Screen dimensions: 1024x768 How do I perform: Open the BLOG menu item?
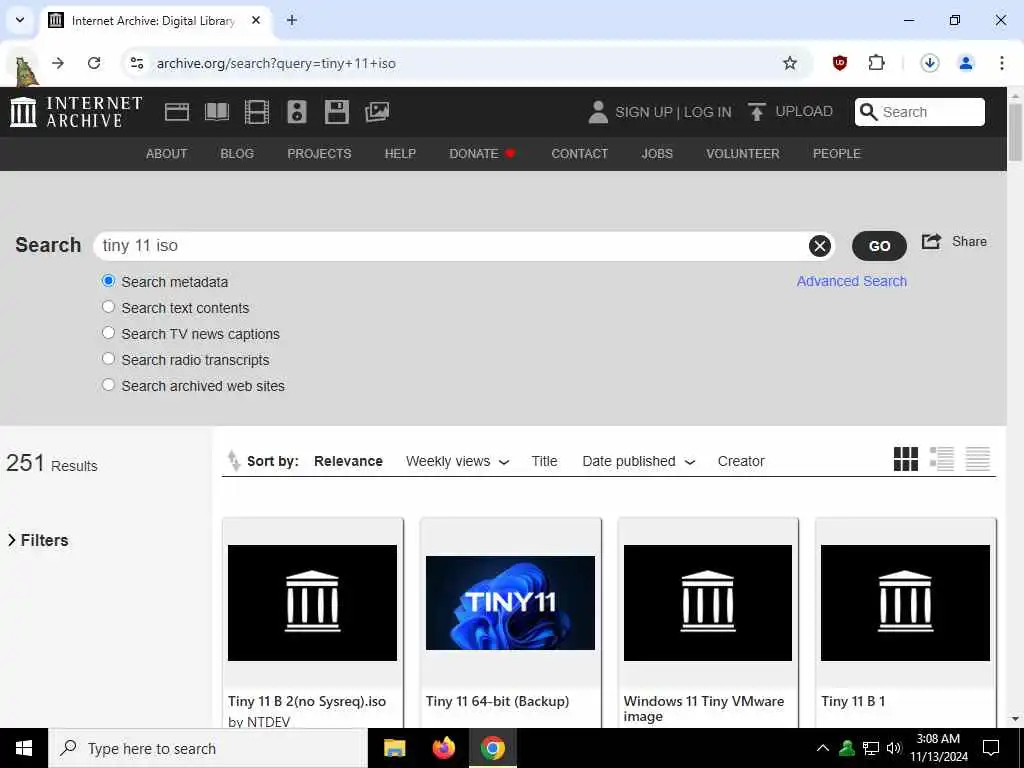coord(237,153)
